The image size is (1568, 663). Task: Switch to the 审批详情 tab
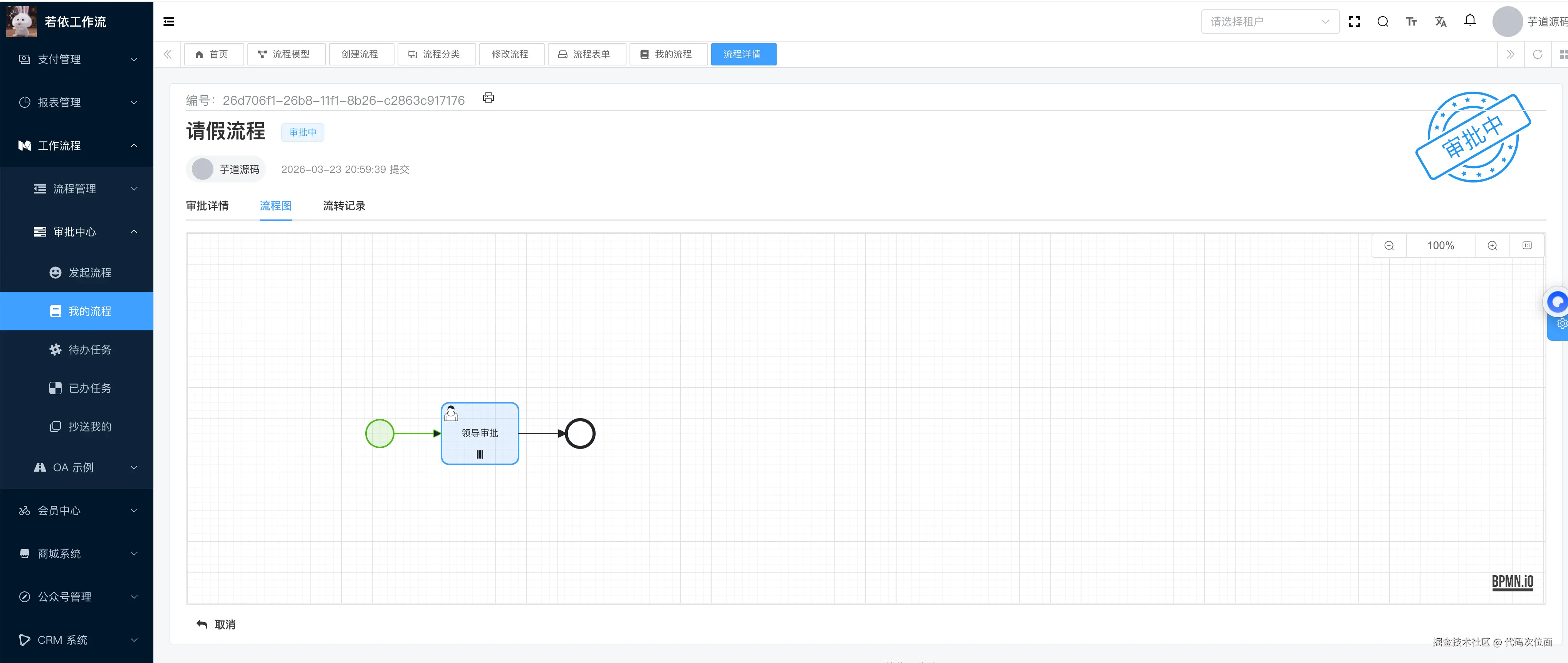click(208, 206)
